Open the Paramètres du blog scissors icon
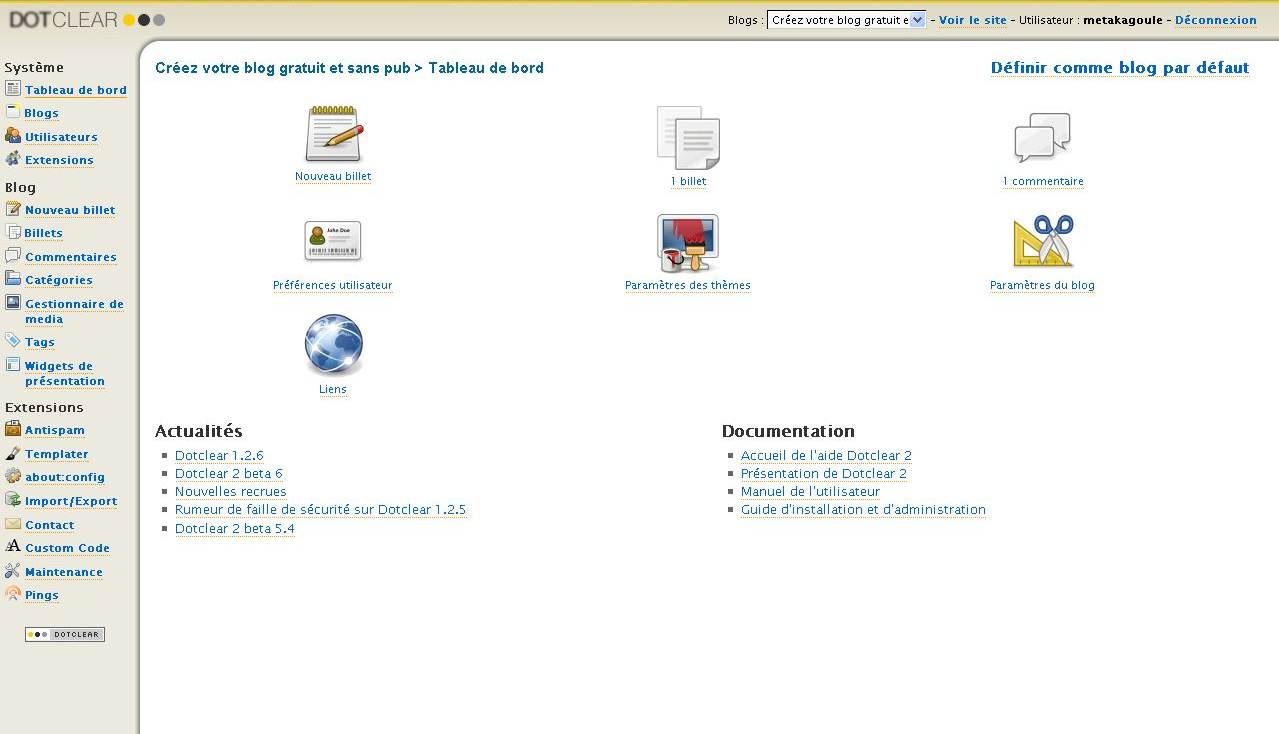The height and width of the screenshot is (734, 1279). (x=1042, y=241)
